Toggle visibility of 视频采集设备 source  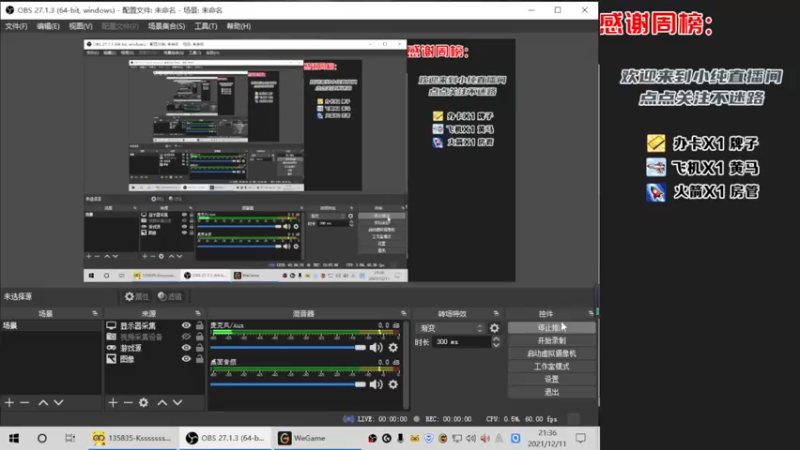point(186,337)
